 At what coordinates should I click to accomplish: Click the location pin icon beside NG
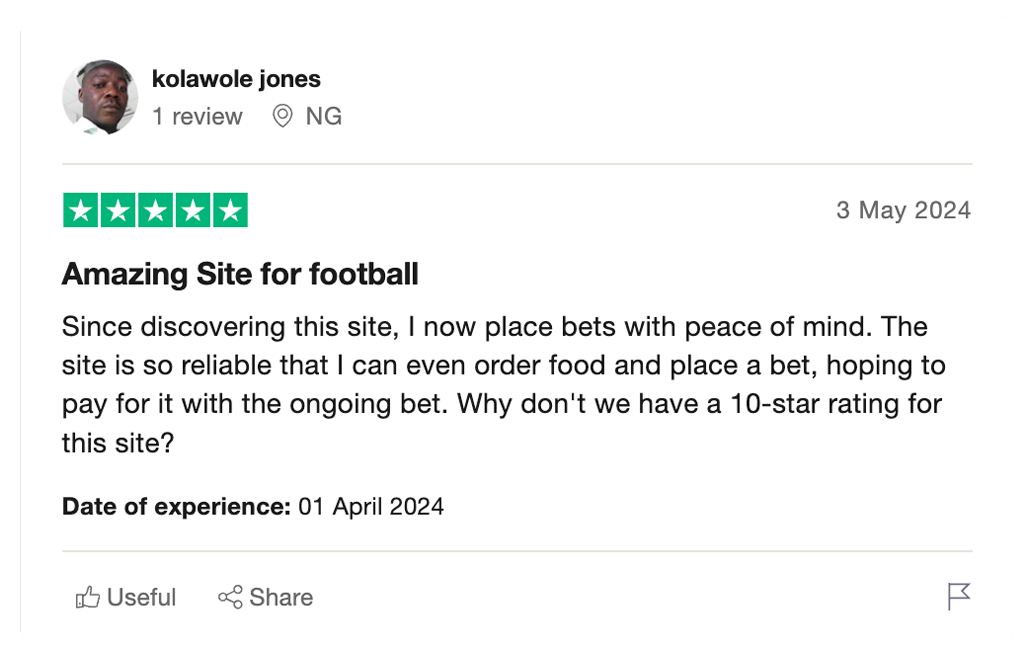pyautogui.click(x=281, y=116)
